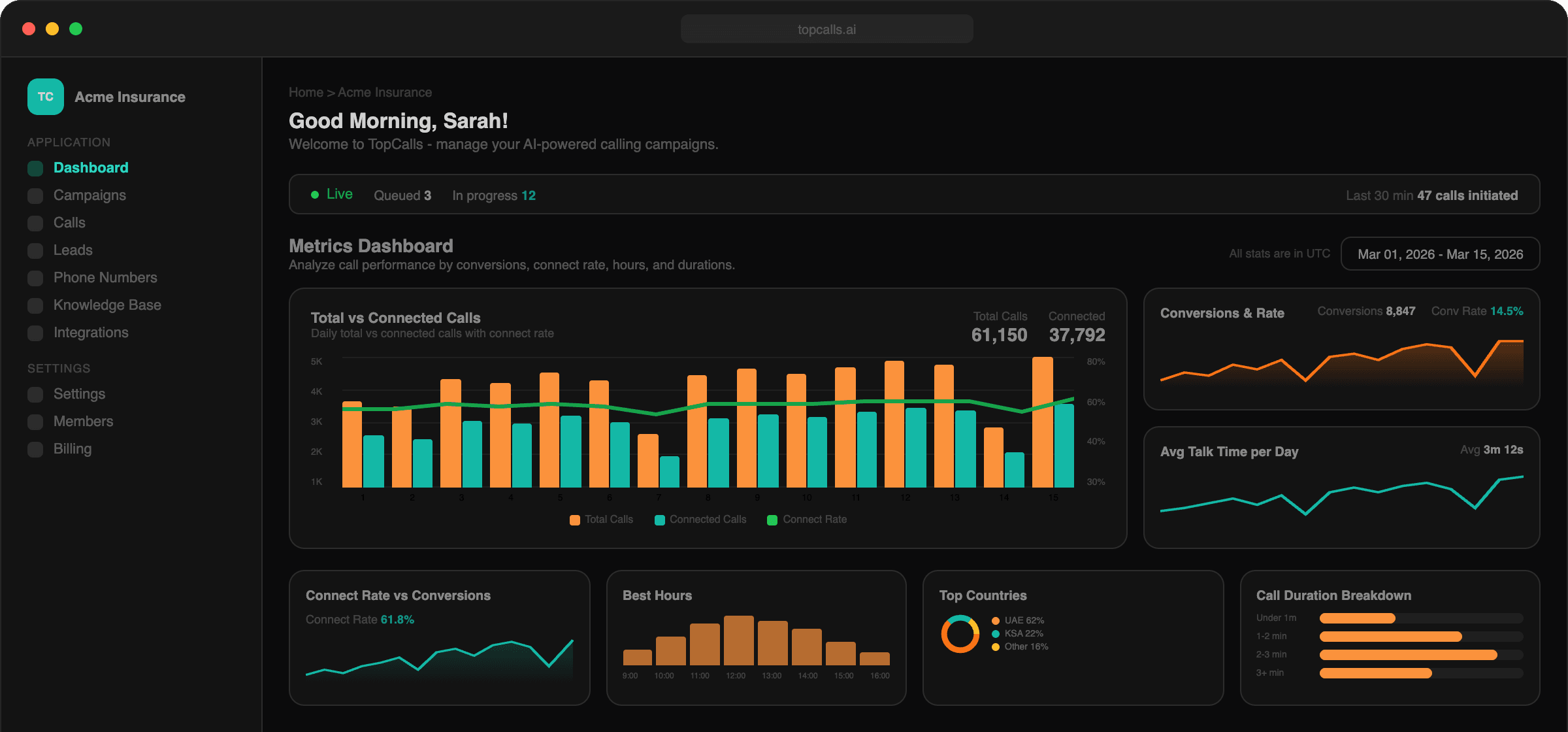Image resolution: width=1568 pixels, height=732 pixels.
Task: Select the Members icon under Settings
Action: [35, 421]
